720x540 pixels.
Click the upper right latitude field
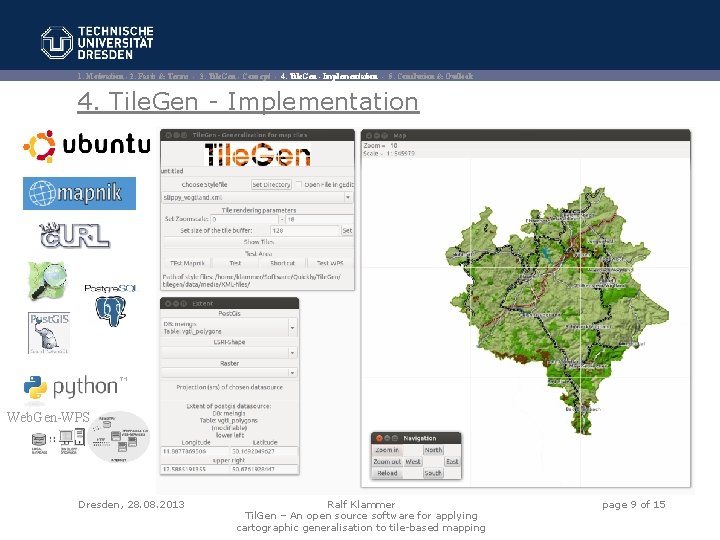(264, 469)
